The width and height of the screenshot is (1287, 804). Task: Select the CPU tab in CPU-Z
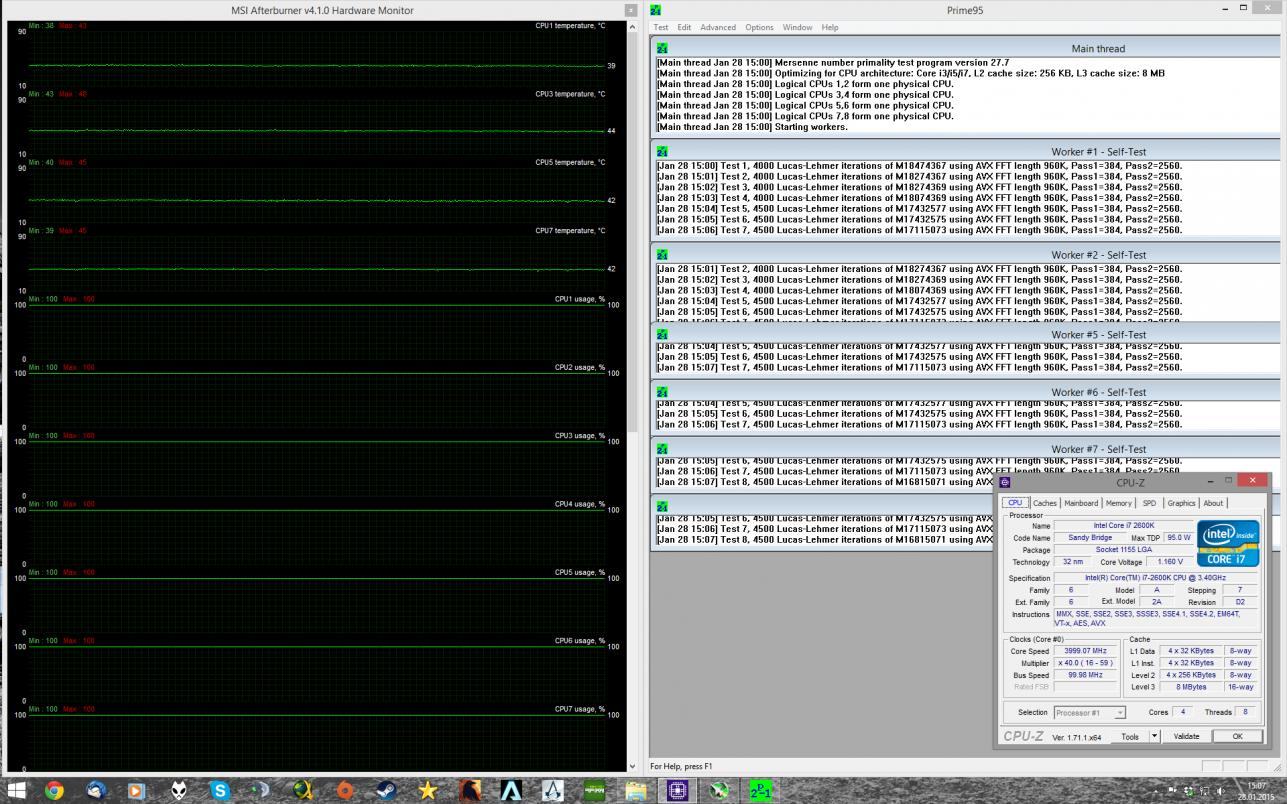(x=1015, y=503)
